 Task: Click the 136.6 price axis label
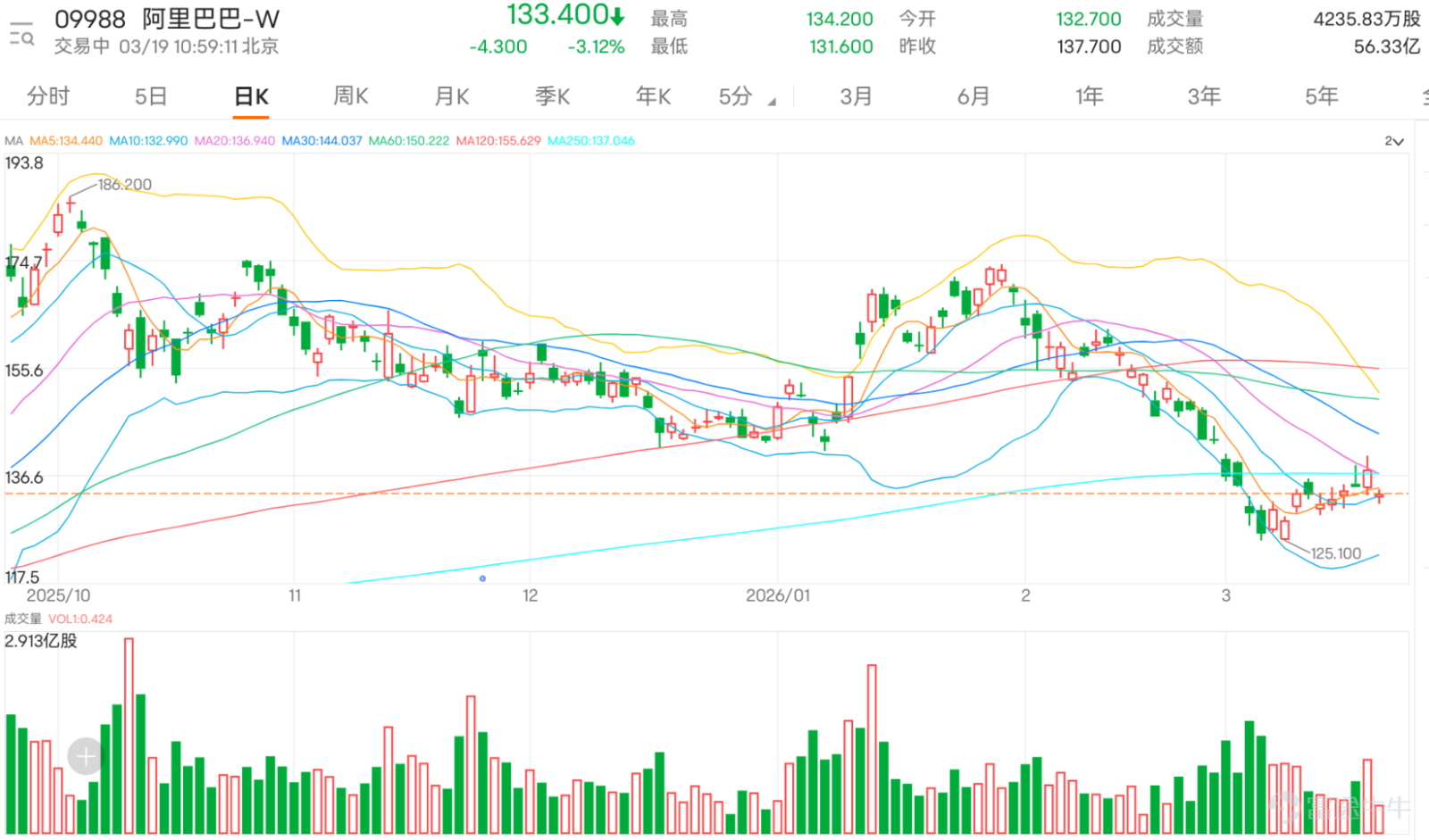pos(24,478)
